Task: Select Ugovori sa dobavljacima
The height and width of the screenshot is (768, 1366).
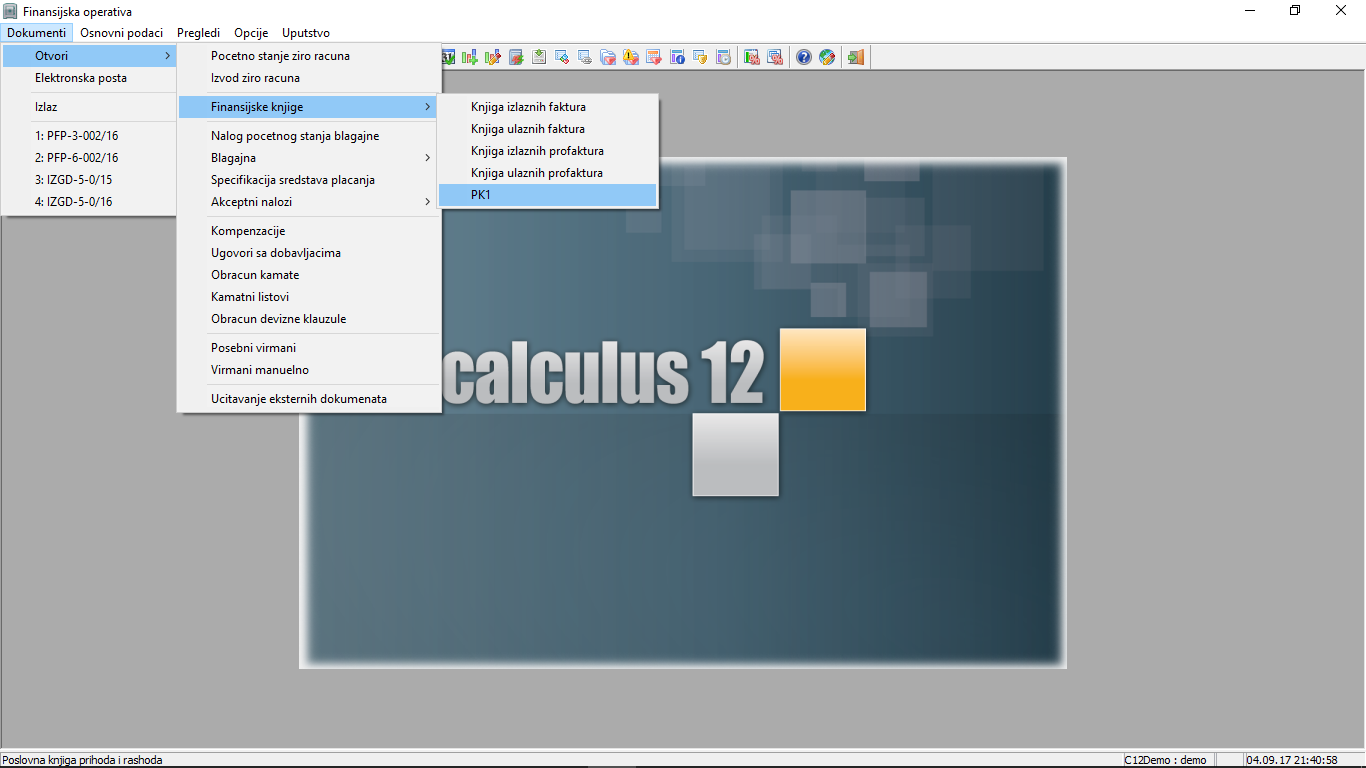Action: point(309,253)
